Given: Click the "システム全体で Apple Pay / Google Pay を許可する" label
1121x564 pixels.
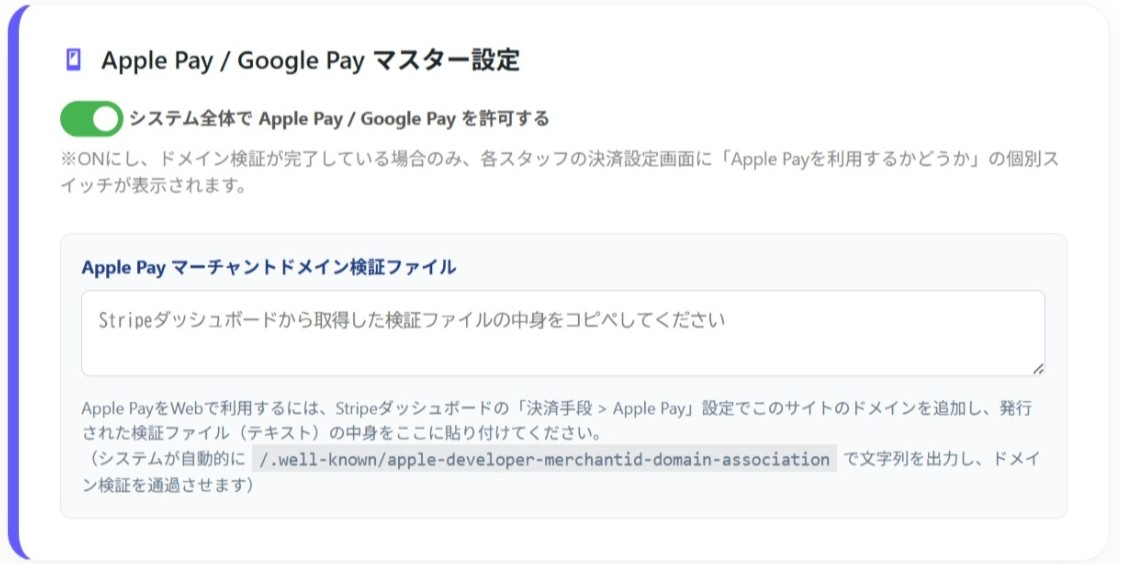Looking at the screenshot, I should click(x=339, y=119).
